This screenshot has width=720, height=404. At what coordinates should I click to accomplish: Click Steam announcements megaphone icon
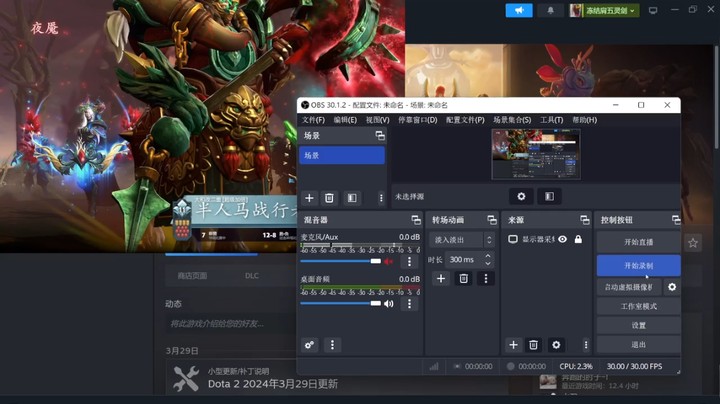[x=519, y=10]
